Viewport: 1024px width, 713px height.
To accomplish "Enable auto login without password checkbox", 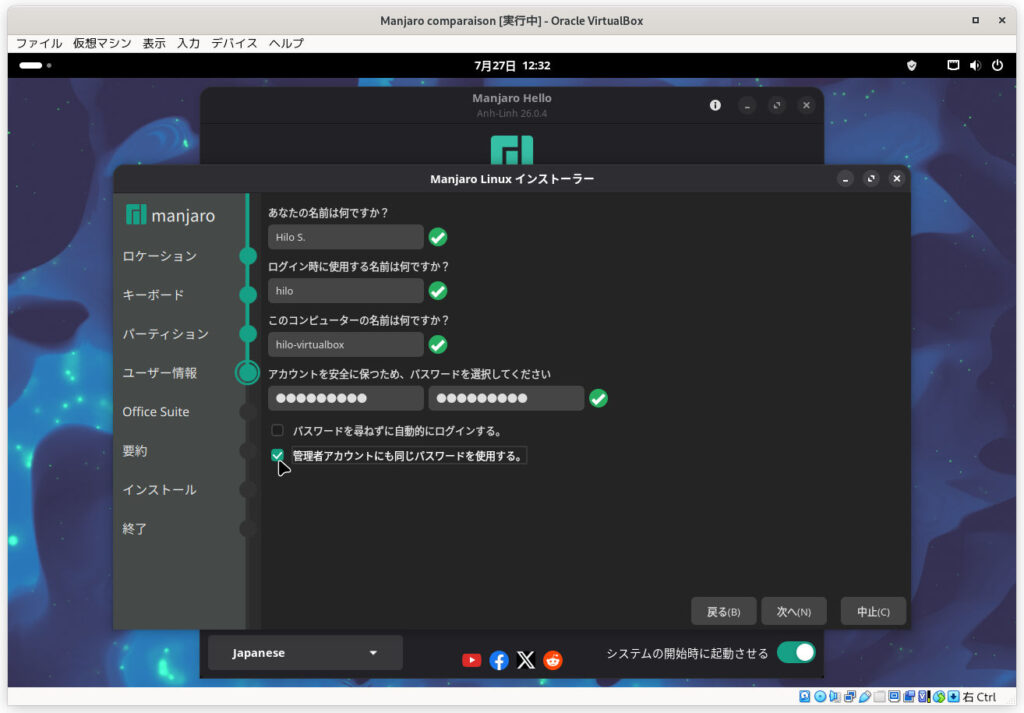I will (x=278, y=430).
